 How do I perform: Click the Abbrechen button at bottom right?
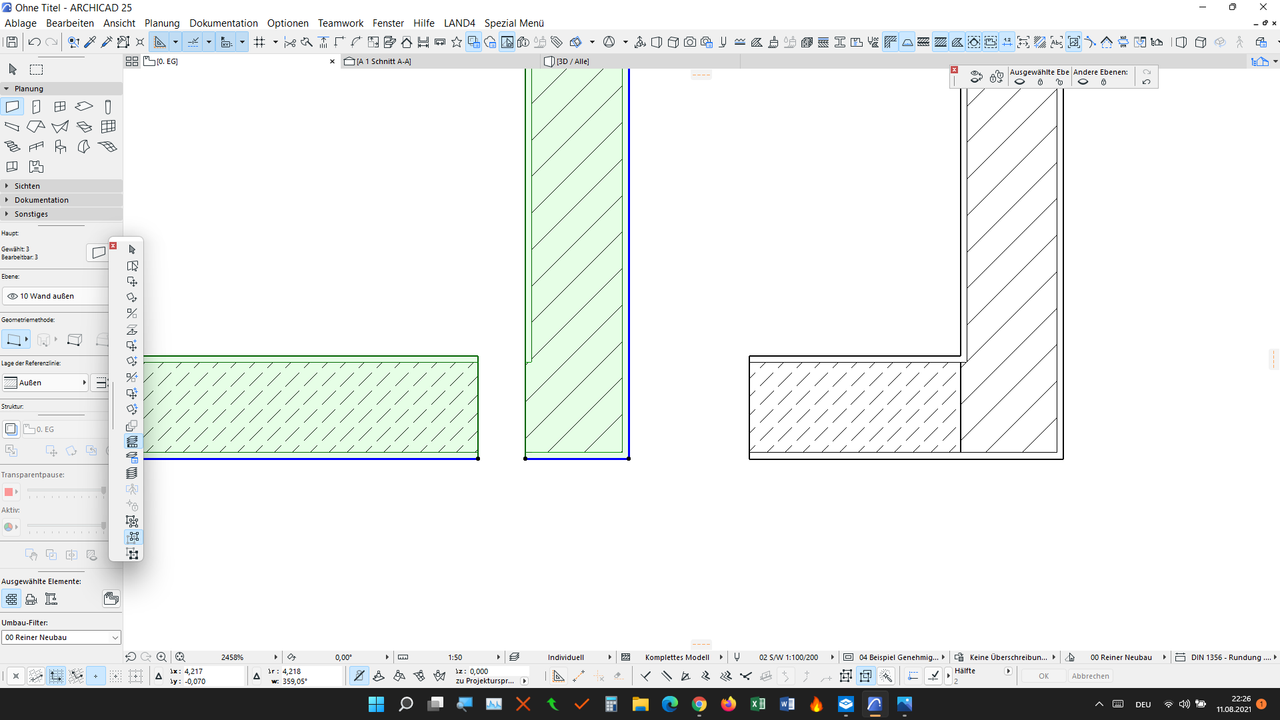click(1090, 676)
